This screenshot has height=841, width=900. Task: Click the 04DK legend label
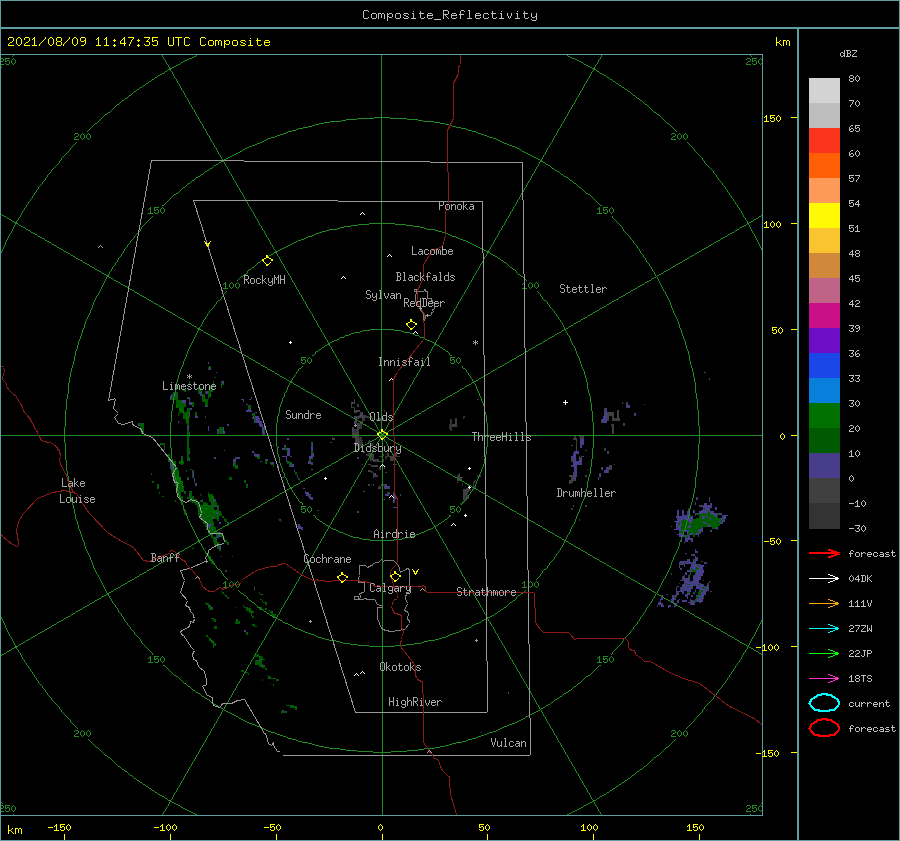860,579
